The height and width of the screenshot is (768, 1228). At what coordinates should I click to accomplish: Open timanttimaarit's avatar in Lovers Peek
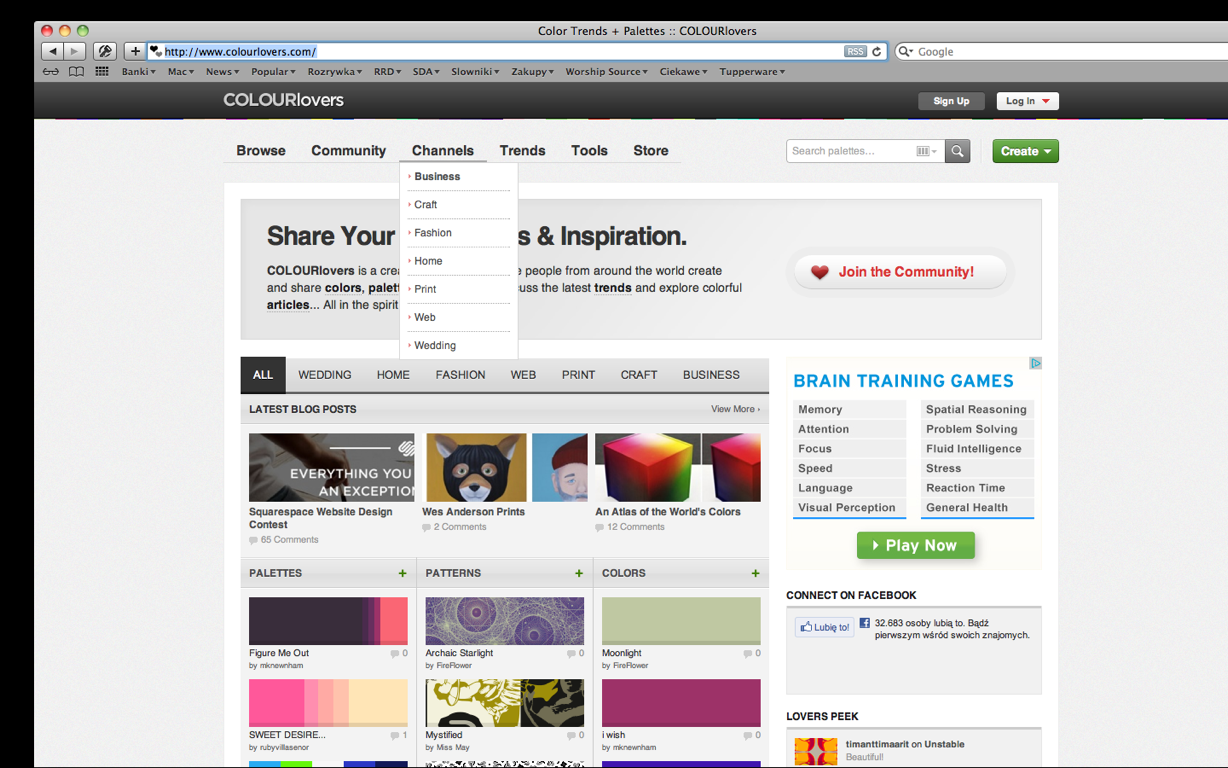[816, 752]
